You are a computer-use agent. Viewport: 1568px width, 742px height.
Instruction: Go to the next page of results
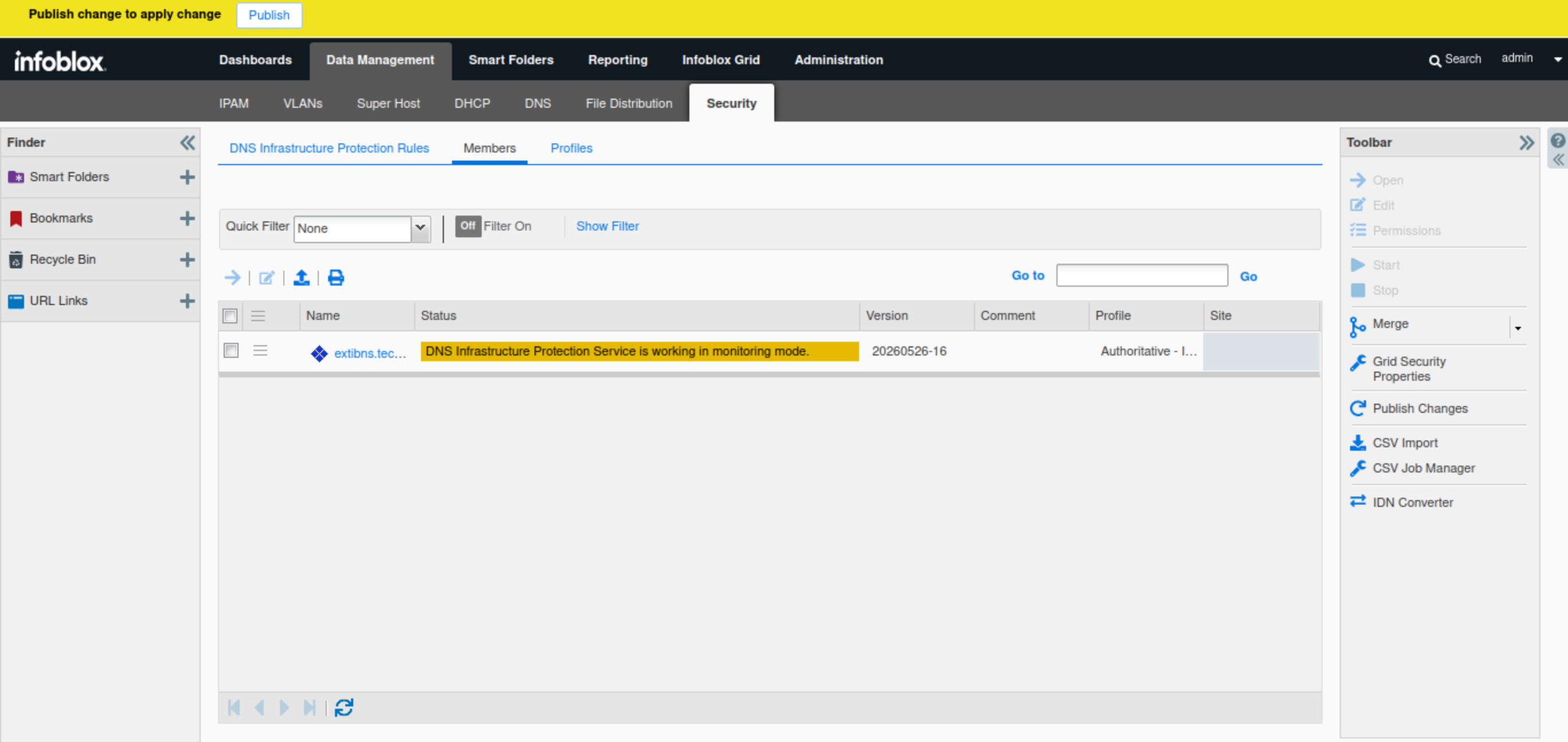pos(284,707)
